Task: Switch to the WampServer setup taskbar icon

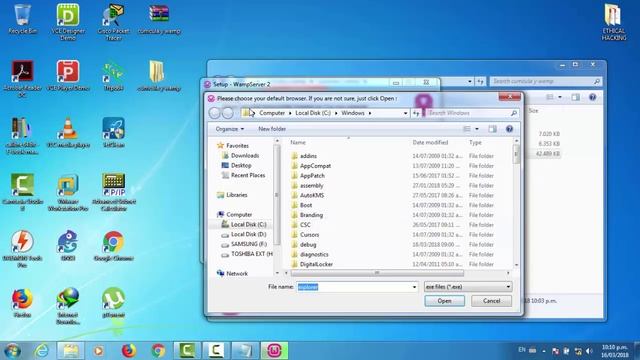Action: coord(274,351)
